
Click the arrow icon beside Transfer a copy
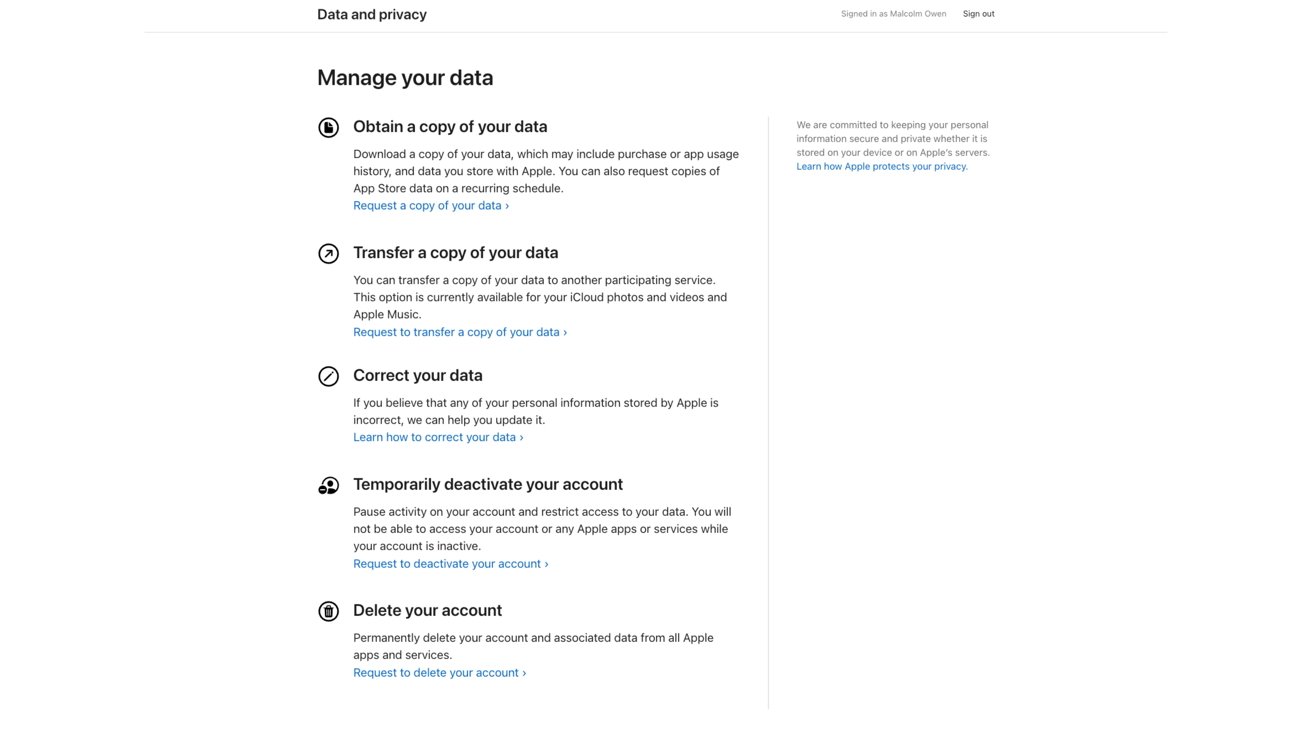click(328, 253)
